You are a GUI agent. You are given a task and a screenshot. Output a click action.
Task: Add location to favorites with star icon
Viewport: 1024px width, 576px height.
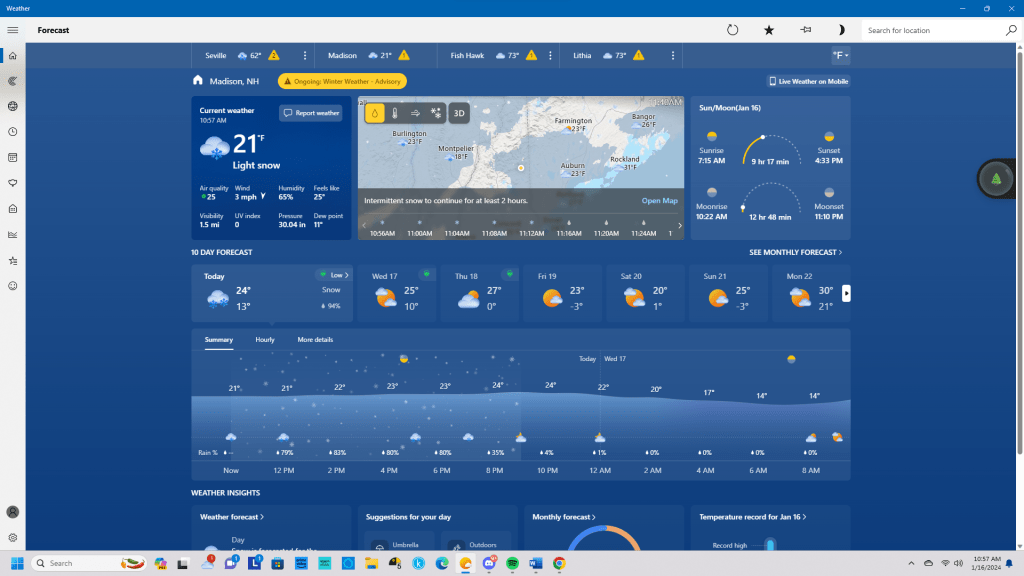[x=769, y=30]
